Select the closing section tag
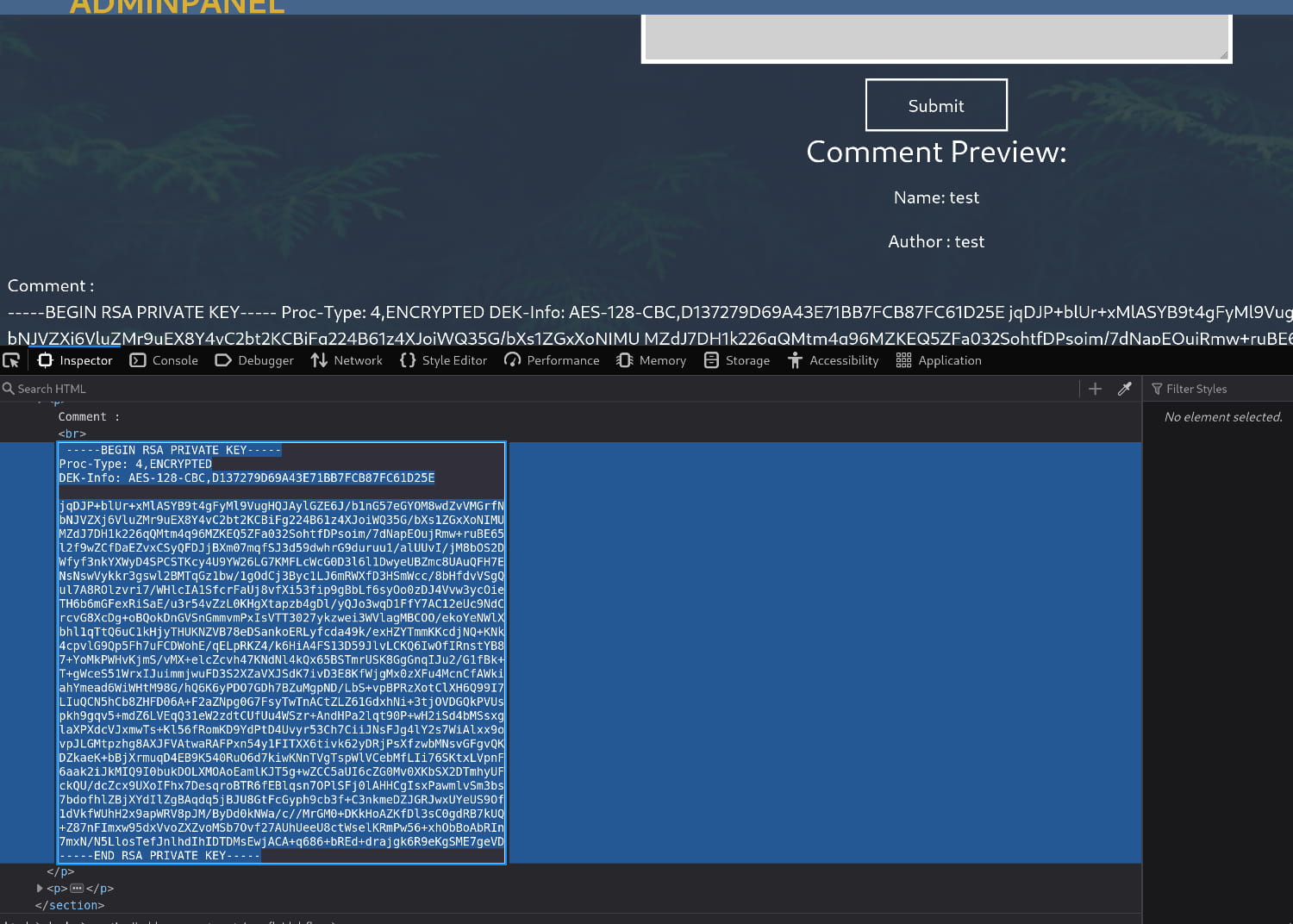 pyautogui.click(x=70, y=905)
